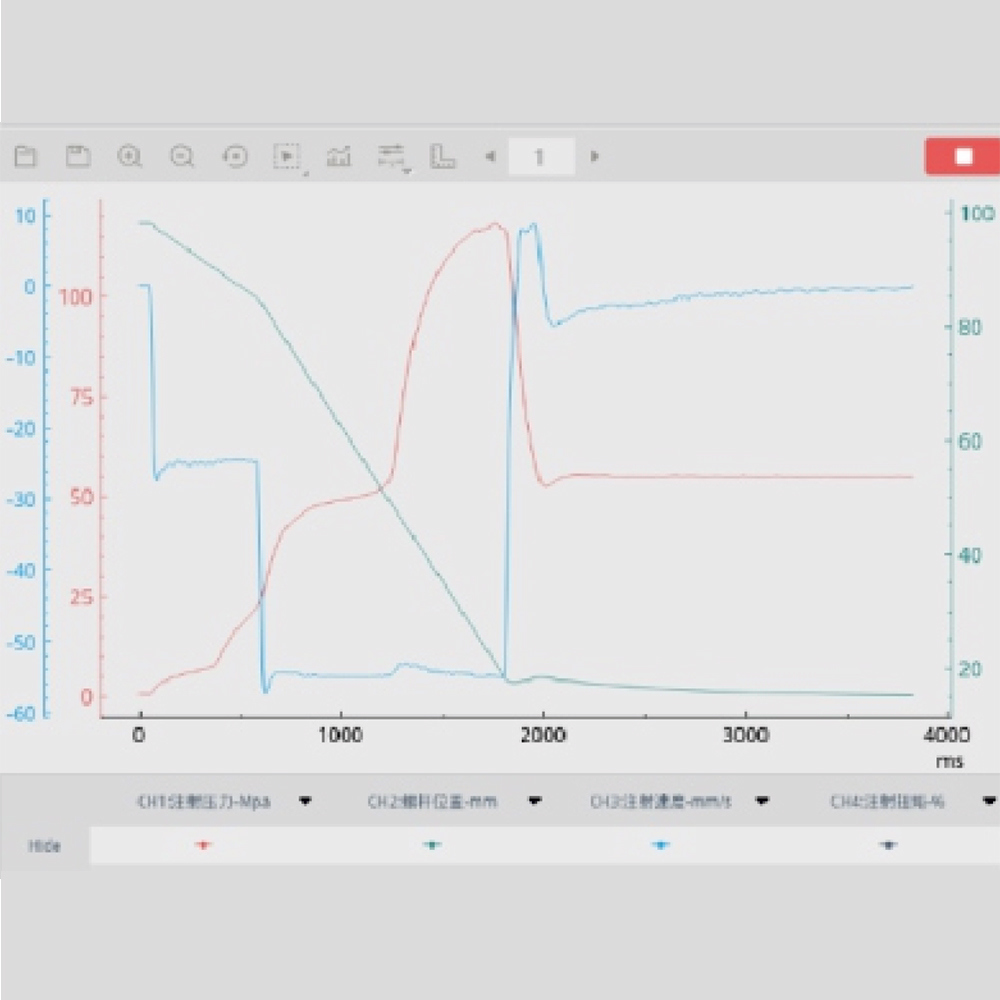The image size is (1000, 1000).
Task: Open the CH3 injection speed mm/s dropdown
Action: point(762,801)
